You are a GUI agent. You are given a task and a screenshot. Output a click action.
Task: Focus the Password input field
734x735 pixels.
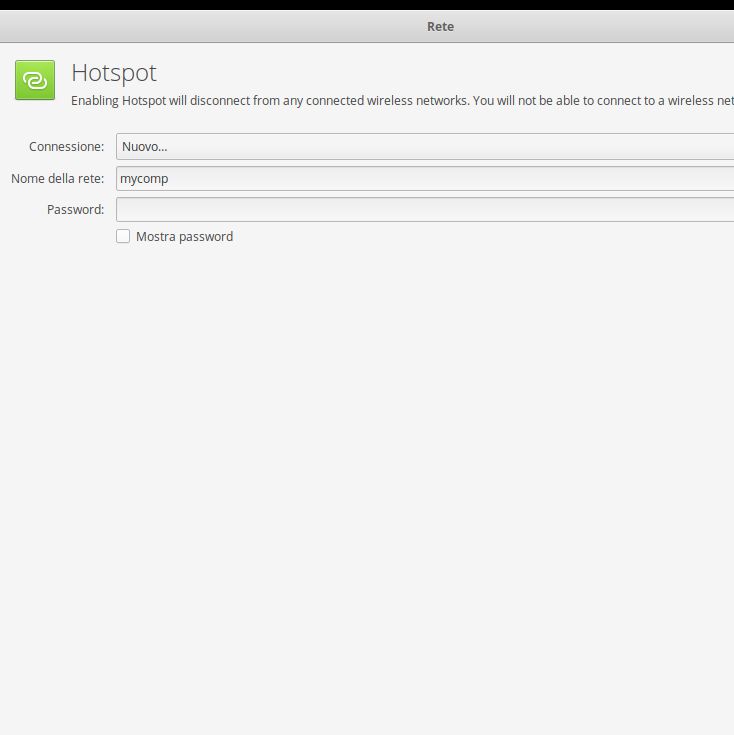425,209
